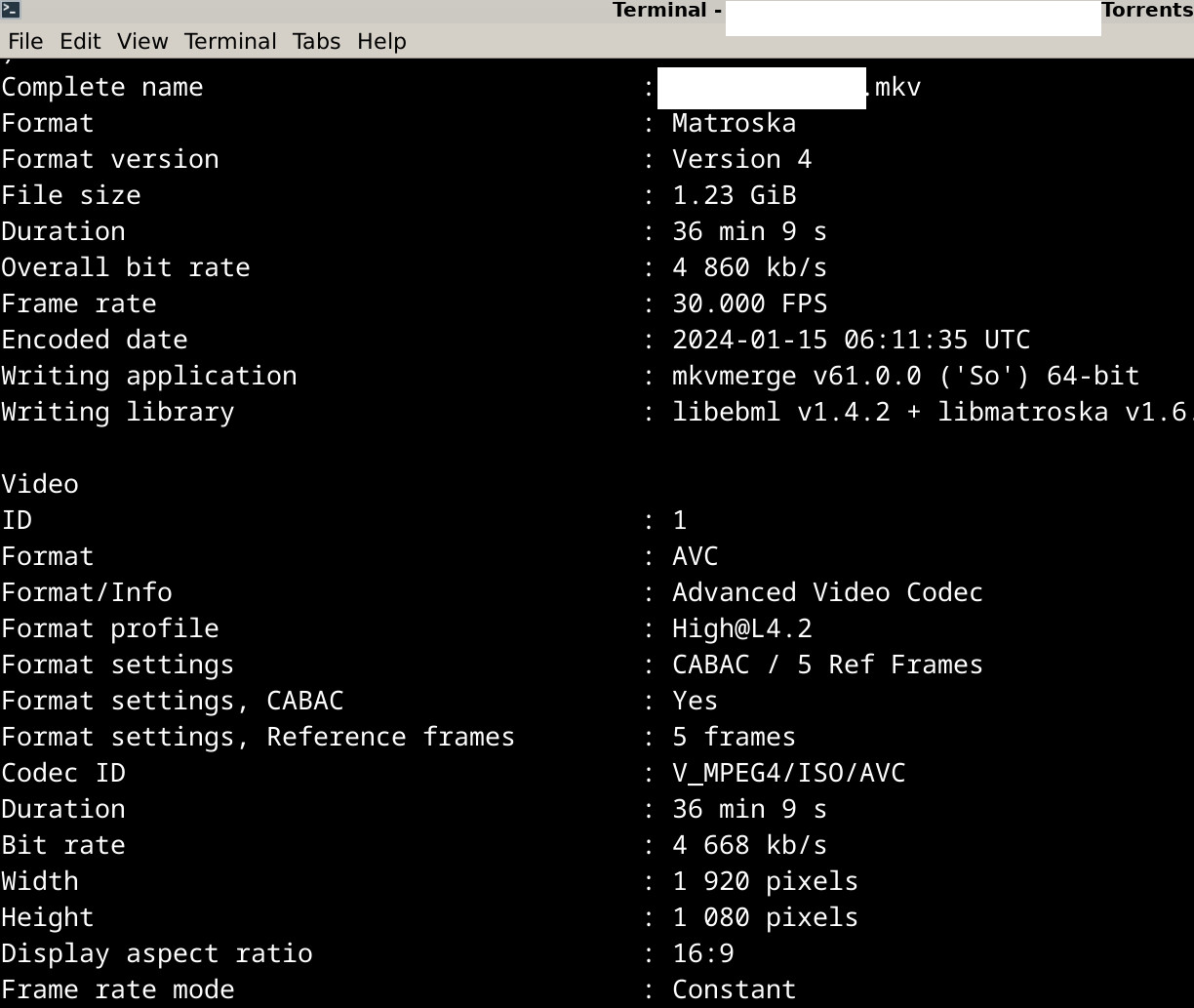The image size is (1194, 1008).
Task: Click the 'Constant' frame rate mode value
Action: point(735,989)
